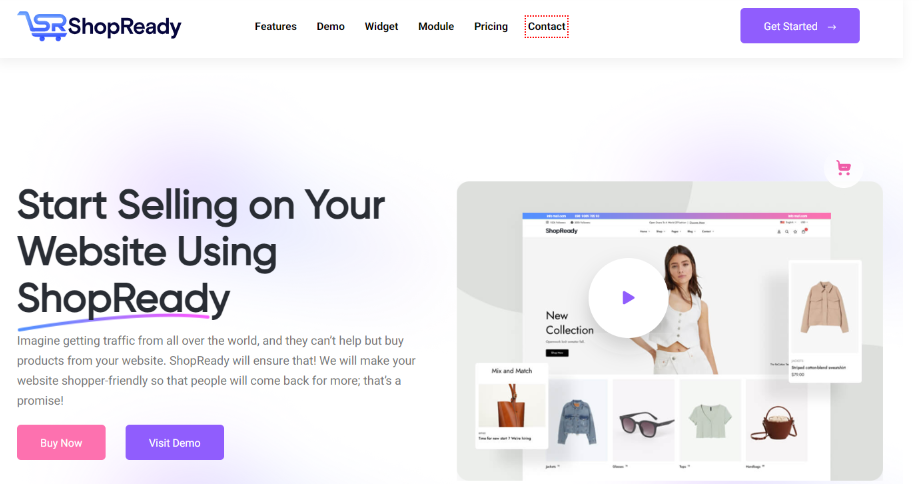
Task: Select the brown handbag product thumbnail
Action: point(777,421)
